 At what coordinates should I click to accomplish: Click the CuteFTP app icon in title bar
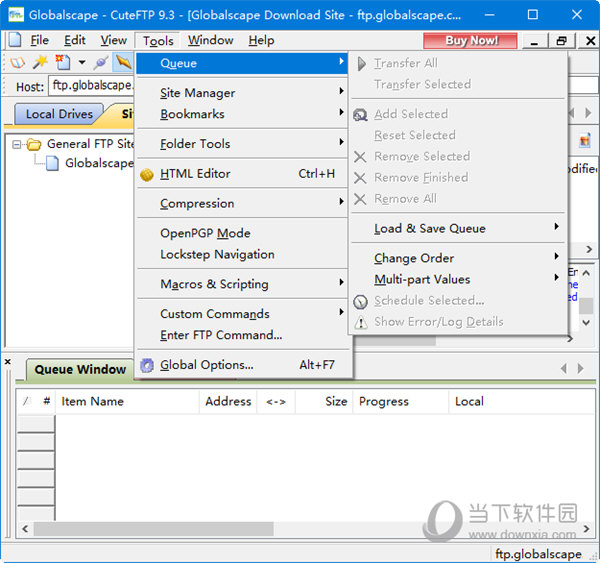coord(16,15)
